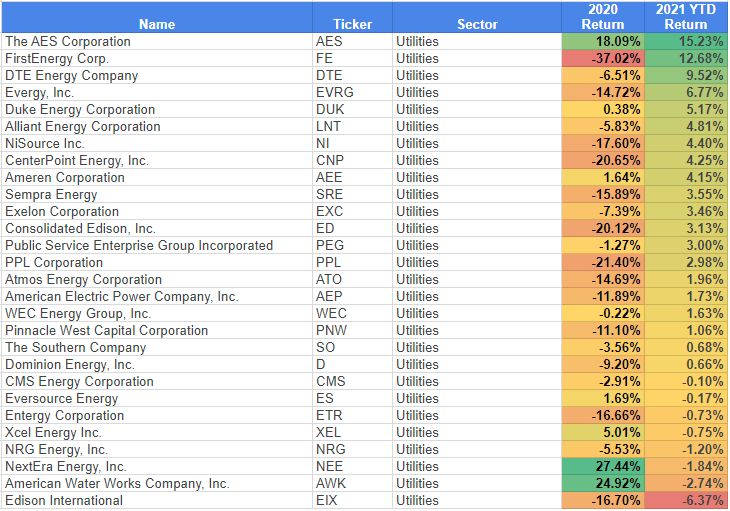Select the 27.44% return cell
This screenshot has height=511, width=730.
[603, 467]
